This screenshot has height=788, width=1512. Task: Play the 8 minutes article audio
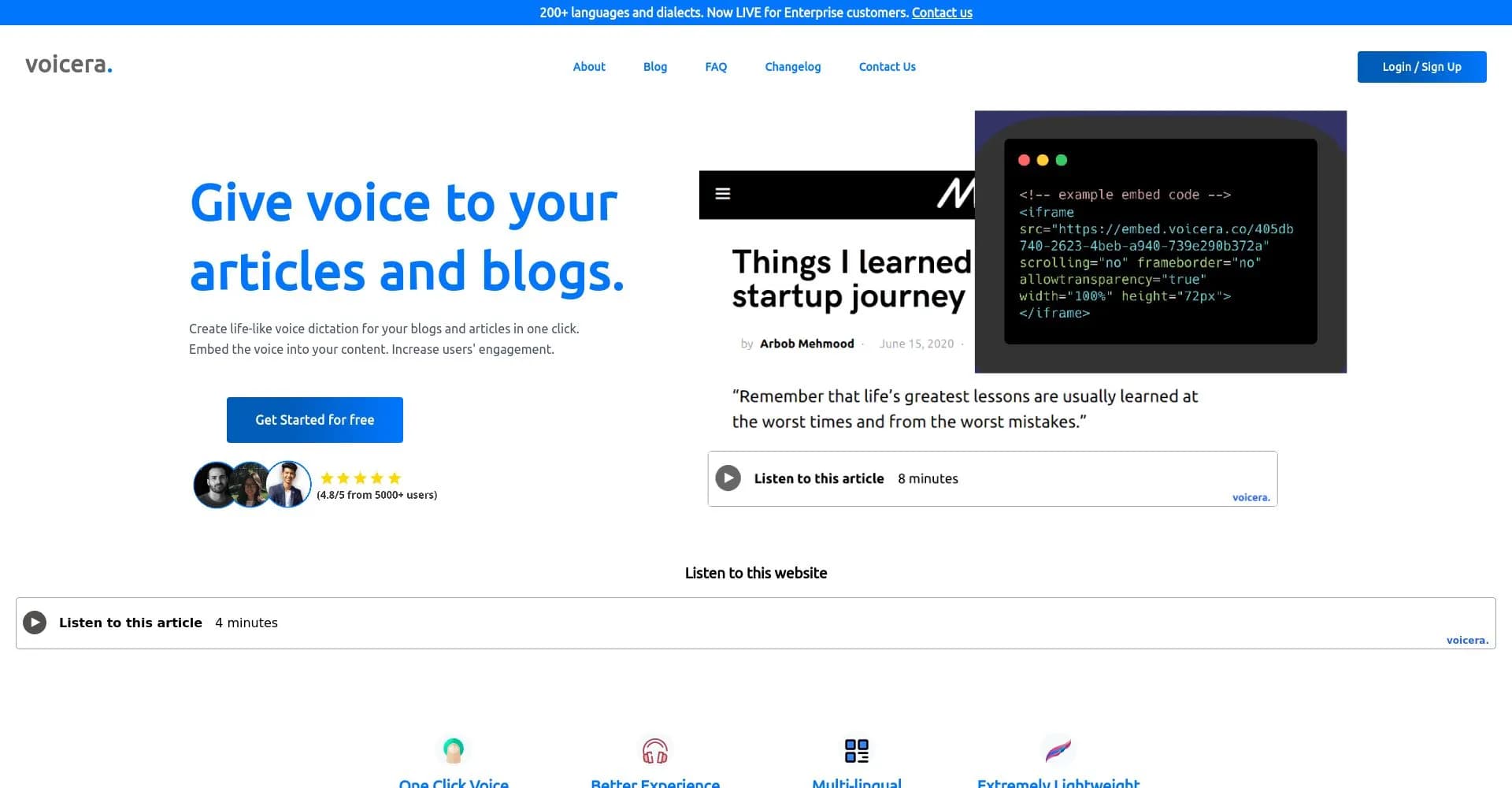pos(728,478)
